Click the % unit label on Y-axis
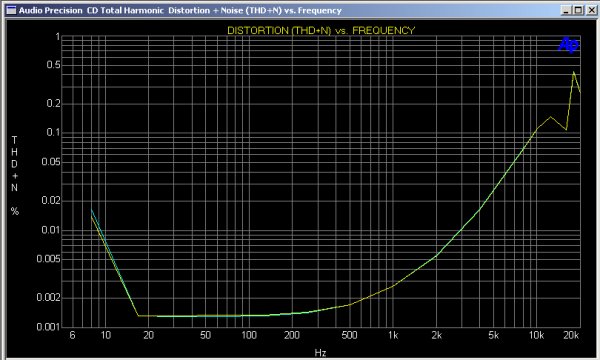The width and height of the screenshot is (600, 360). pyautogui.click(x=15, y=211)
